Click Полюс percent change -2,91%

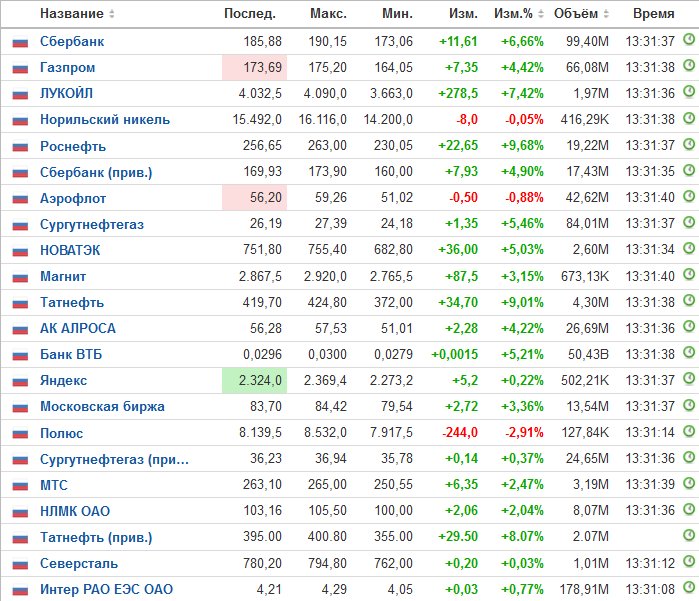[x=524, y=432]
